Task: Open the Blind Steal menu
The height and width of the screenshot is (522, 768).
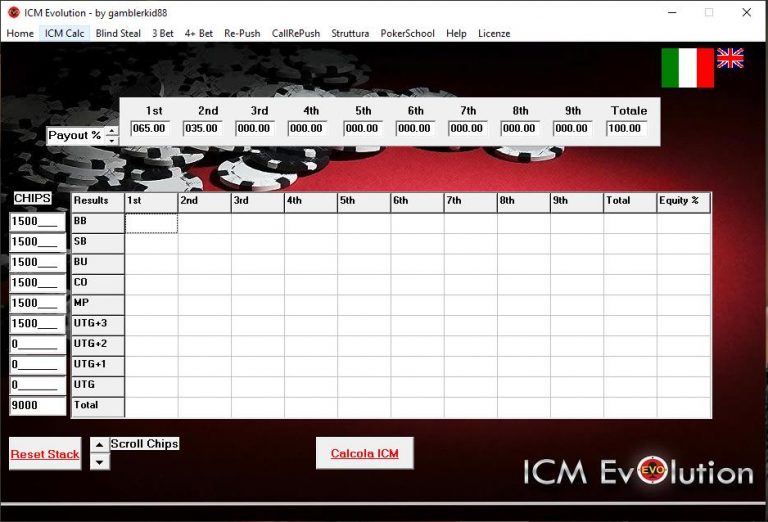Action: click(x=118, y=33)
